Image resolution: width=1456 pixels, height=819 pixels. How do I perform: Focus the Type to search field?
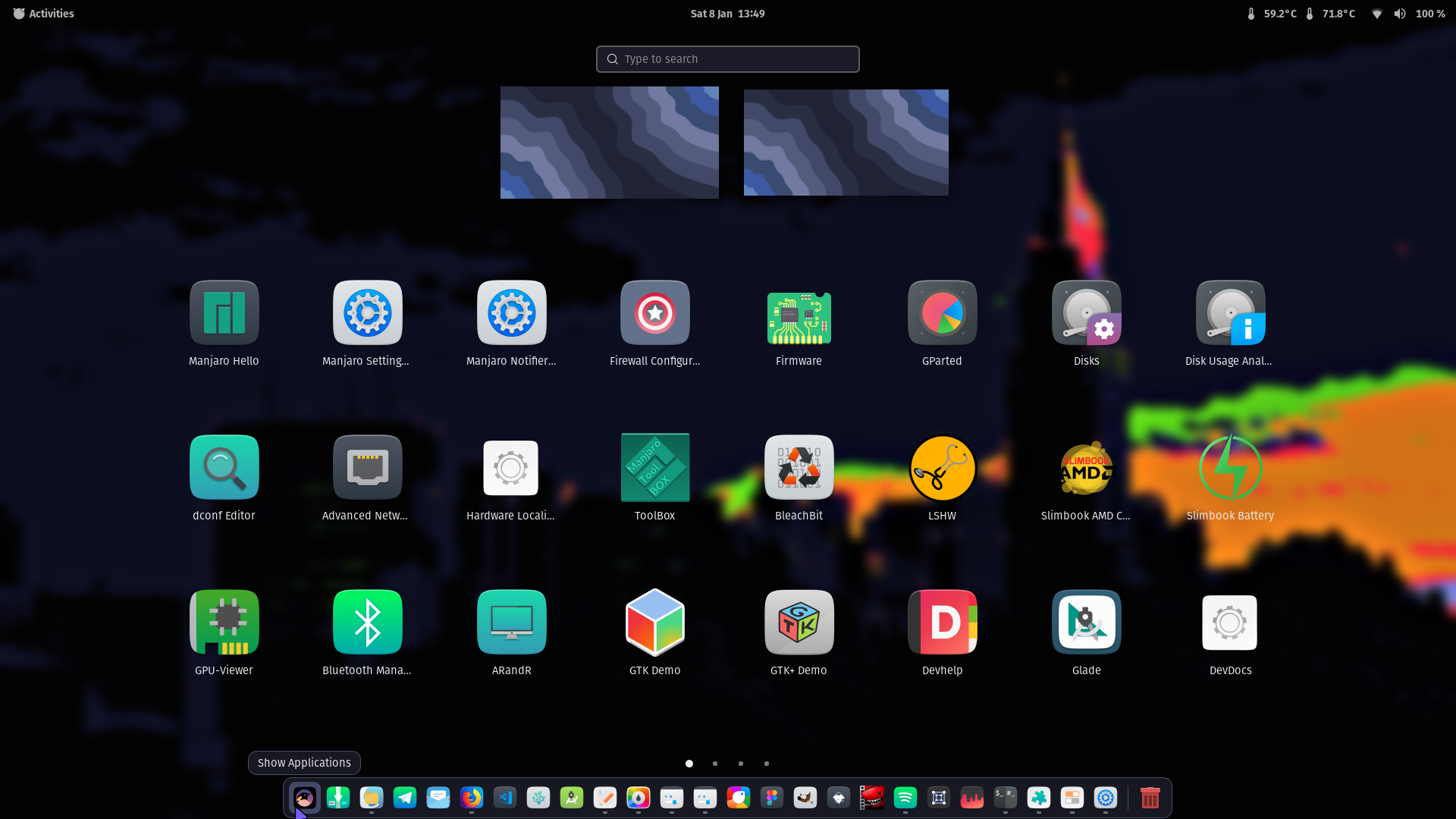[727, 59]
